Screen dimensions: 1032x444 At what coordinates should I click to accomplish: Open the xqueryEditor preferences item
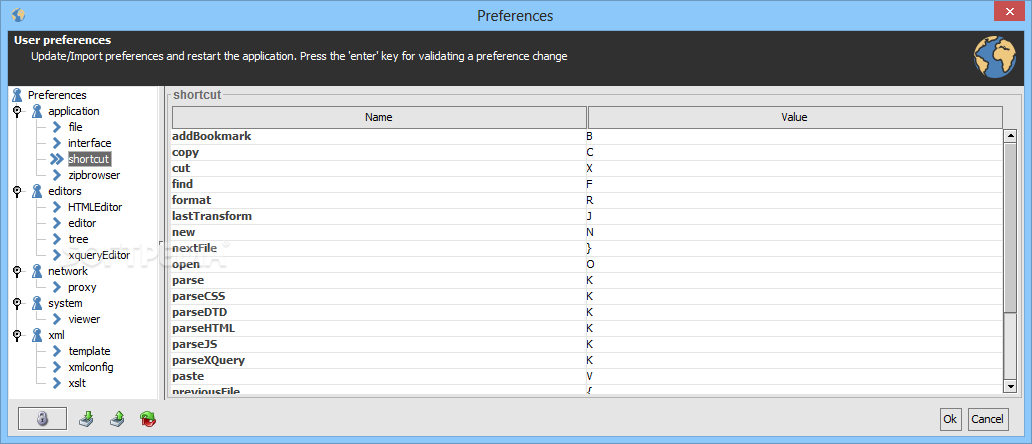pyautogui.click(x=99, y=255)
